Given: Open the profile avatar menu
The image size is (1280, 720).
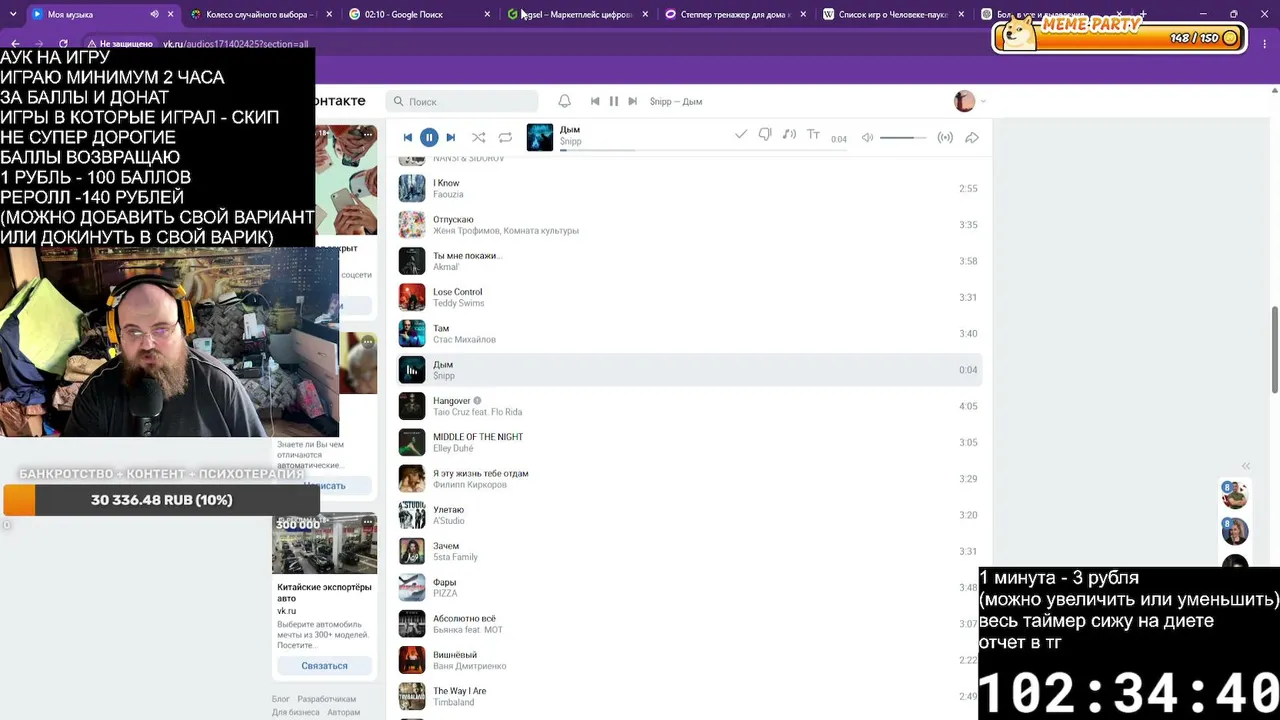Looking at the screenshot, I should 964,101.
